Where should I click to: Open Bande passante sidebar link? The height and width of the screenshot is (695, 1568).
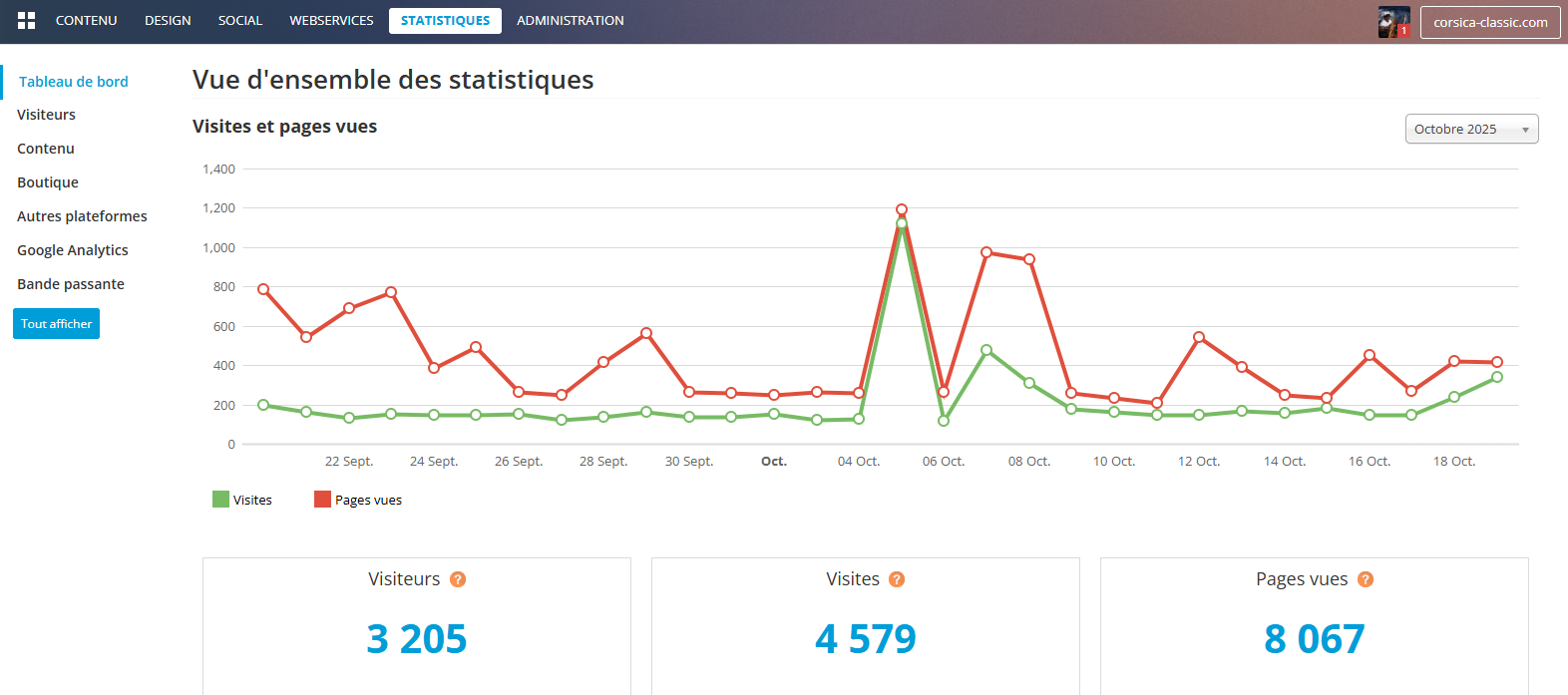[71, 284]
